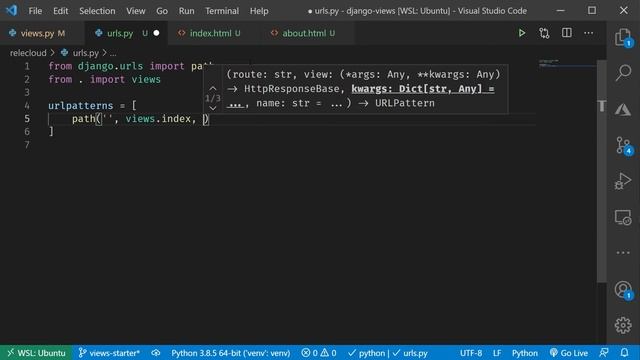Click on 'urlpatterns' on line 4
Viewport: 640px width, 360px height.
pos(81,106)
